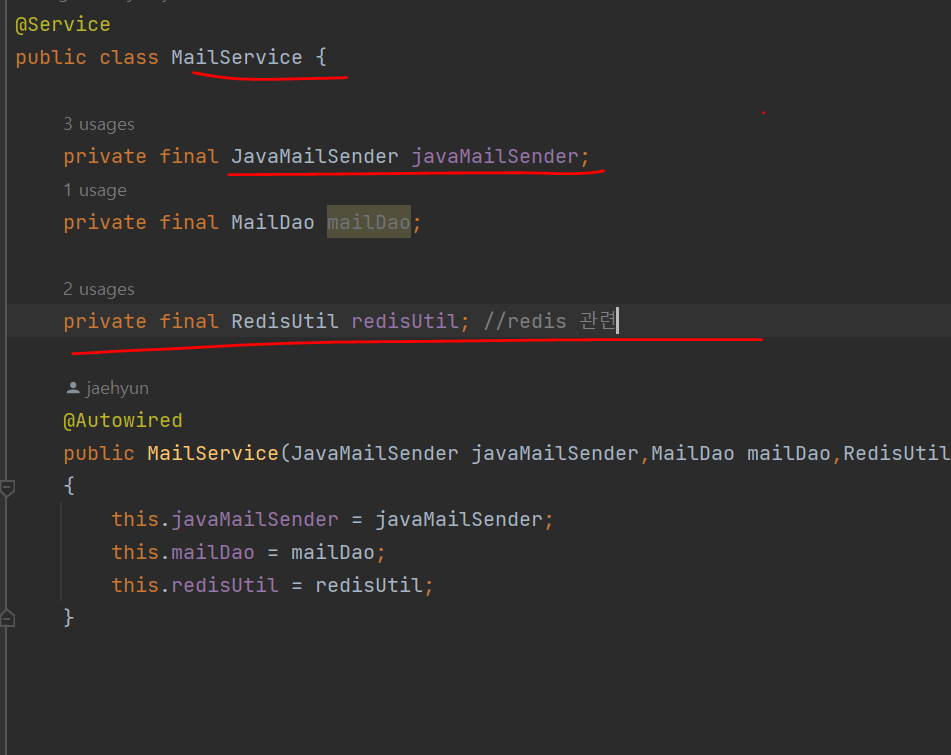951x755 pixels.
Task: Click the 'MailDao mailDao' constructor parameter
Action: [741, 454]
